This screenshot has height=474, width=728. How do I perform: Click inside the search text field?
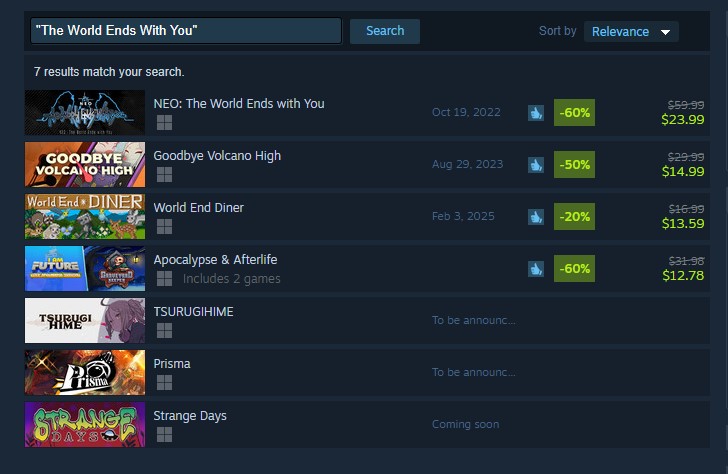pyautogui.click(x=186, y=31)
